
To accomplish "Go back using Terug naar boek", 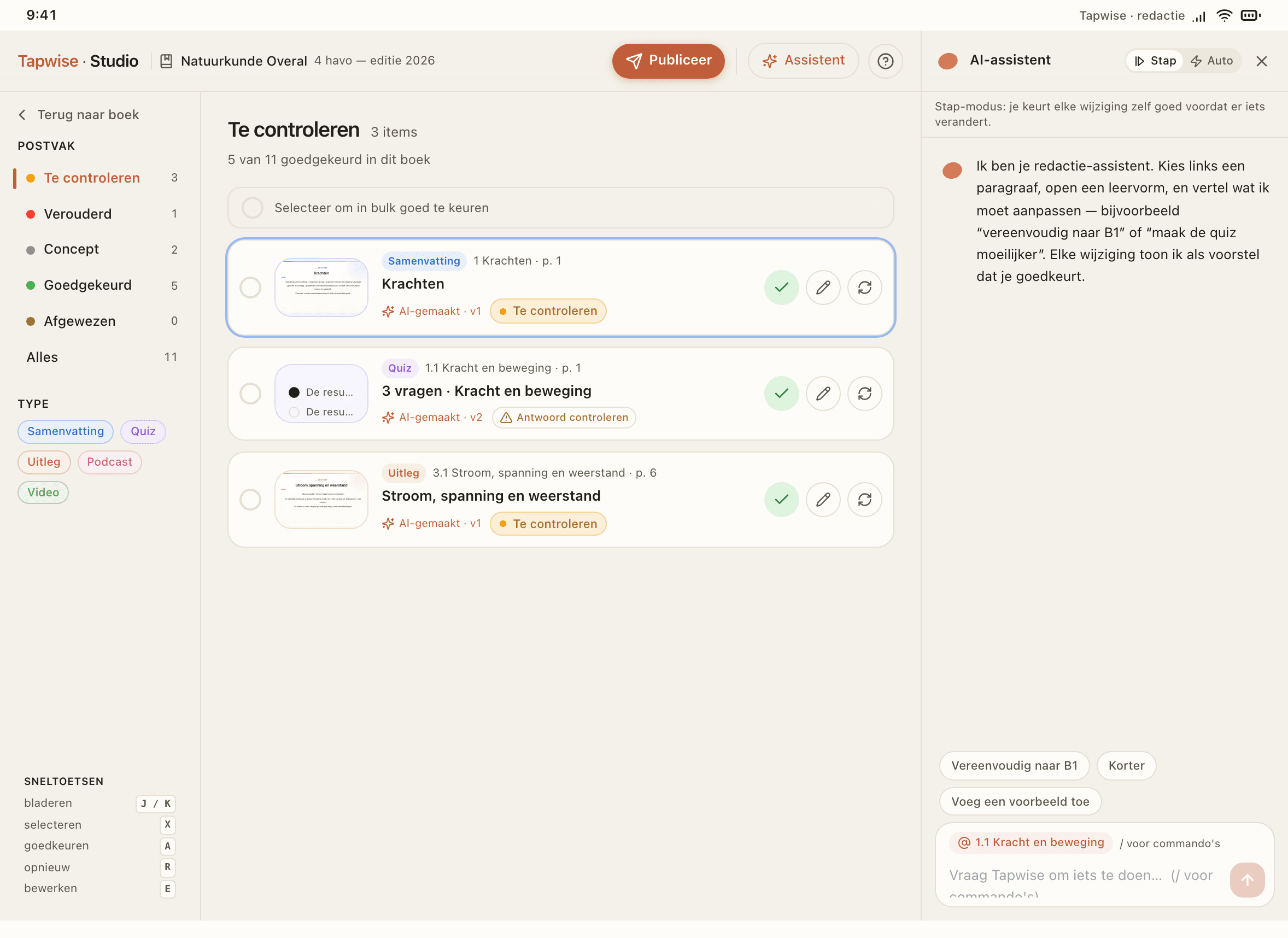I will click(x=79, y=115).
